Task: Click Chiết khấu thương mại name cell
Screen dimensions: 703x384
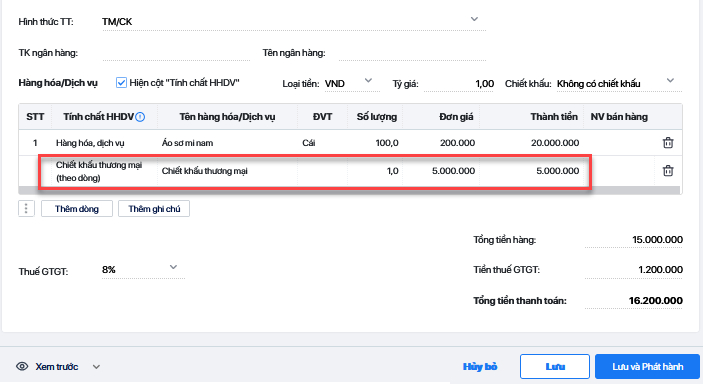Action: tap(227, 171)
